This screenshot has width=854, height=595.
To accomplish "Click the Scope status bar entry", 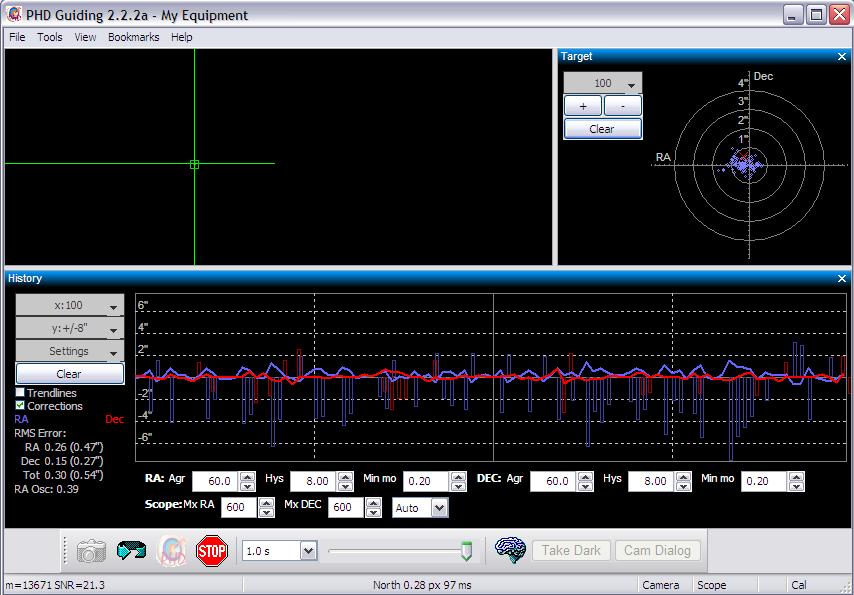I will click(x=711, y=585).
